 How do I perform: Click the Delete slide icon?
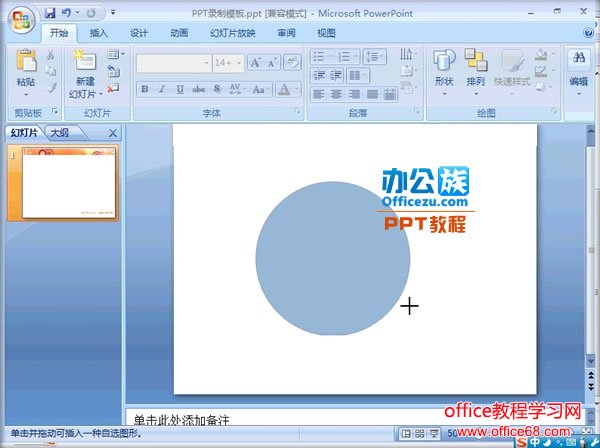coord(112,88)
